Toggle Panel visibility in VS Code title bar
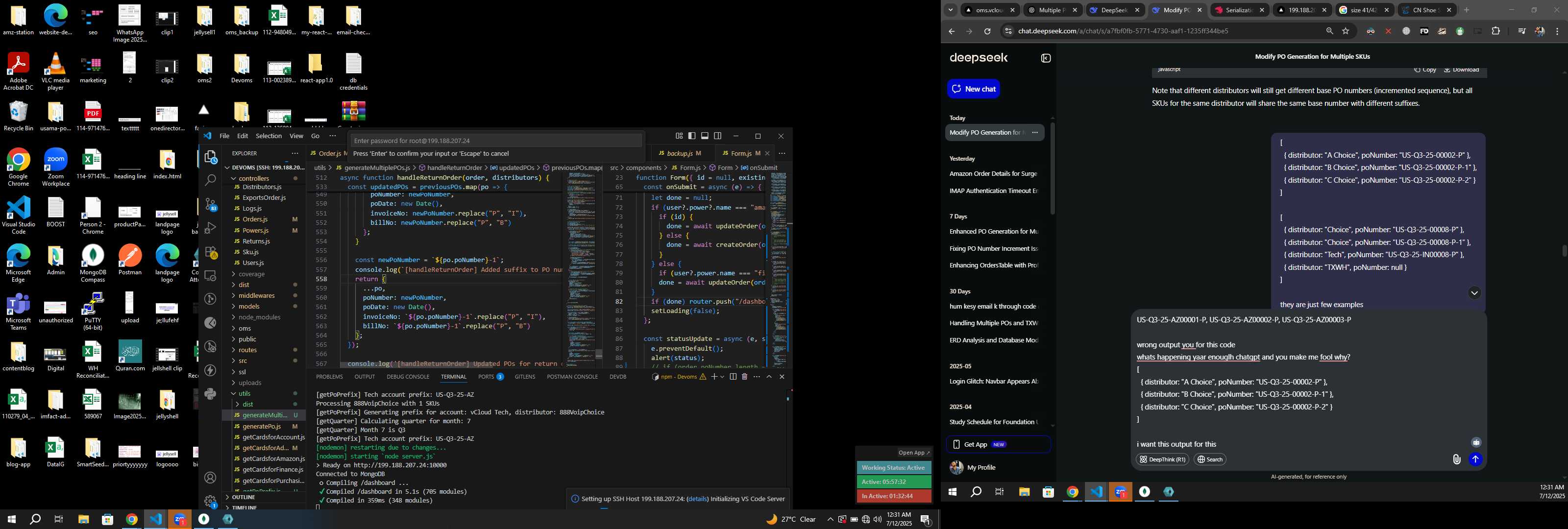 pyautogui.click(x=705, y=136)
